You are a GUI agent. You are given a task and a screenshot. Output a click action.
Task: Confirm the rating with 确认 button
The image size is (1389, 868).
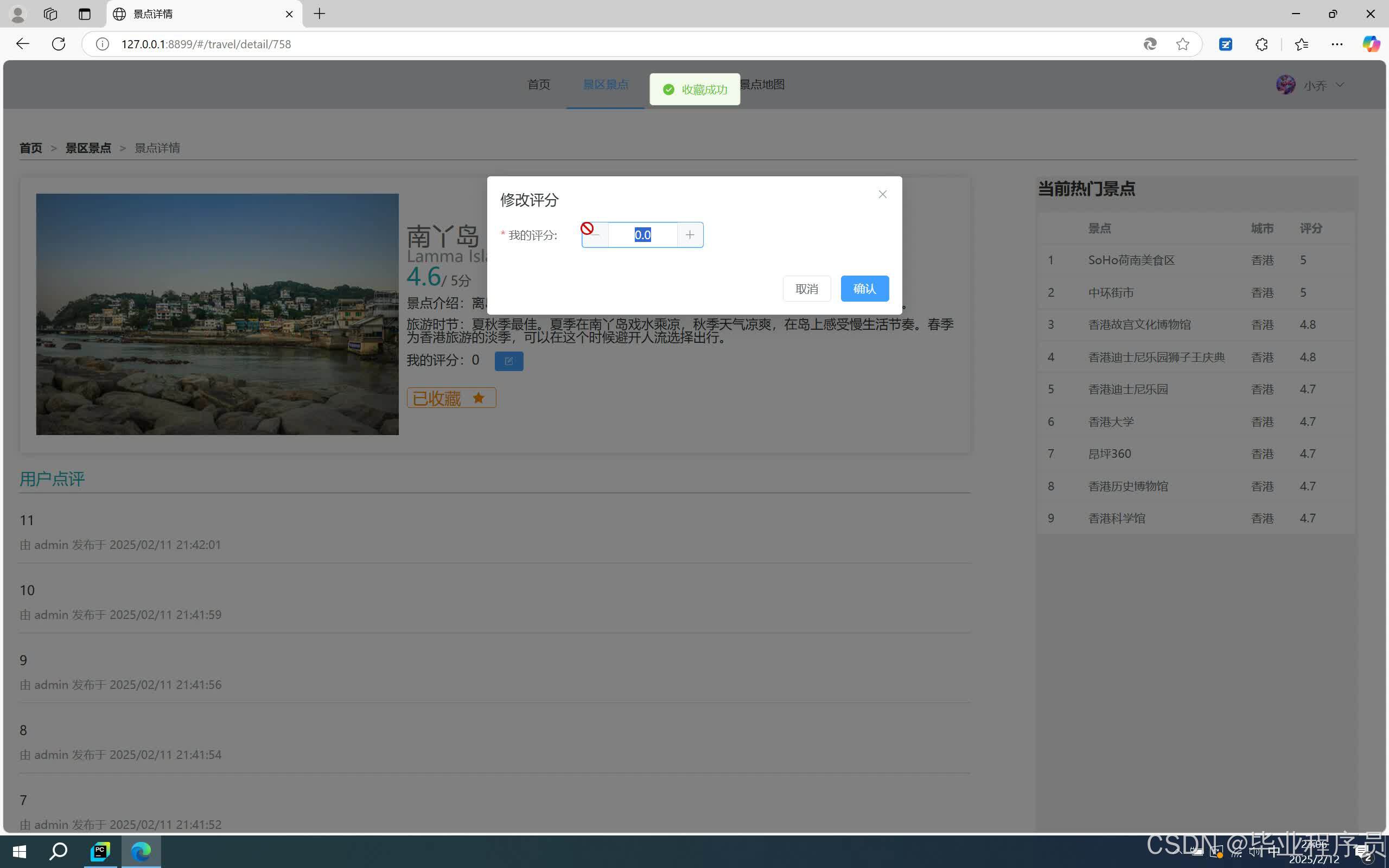point(864,289)
